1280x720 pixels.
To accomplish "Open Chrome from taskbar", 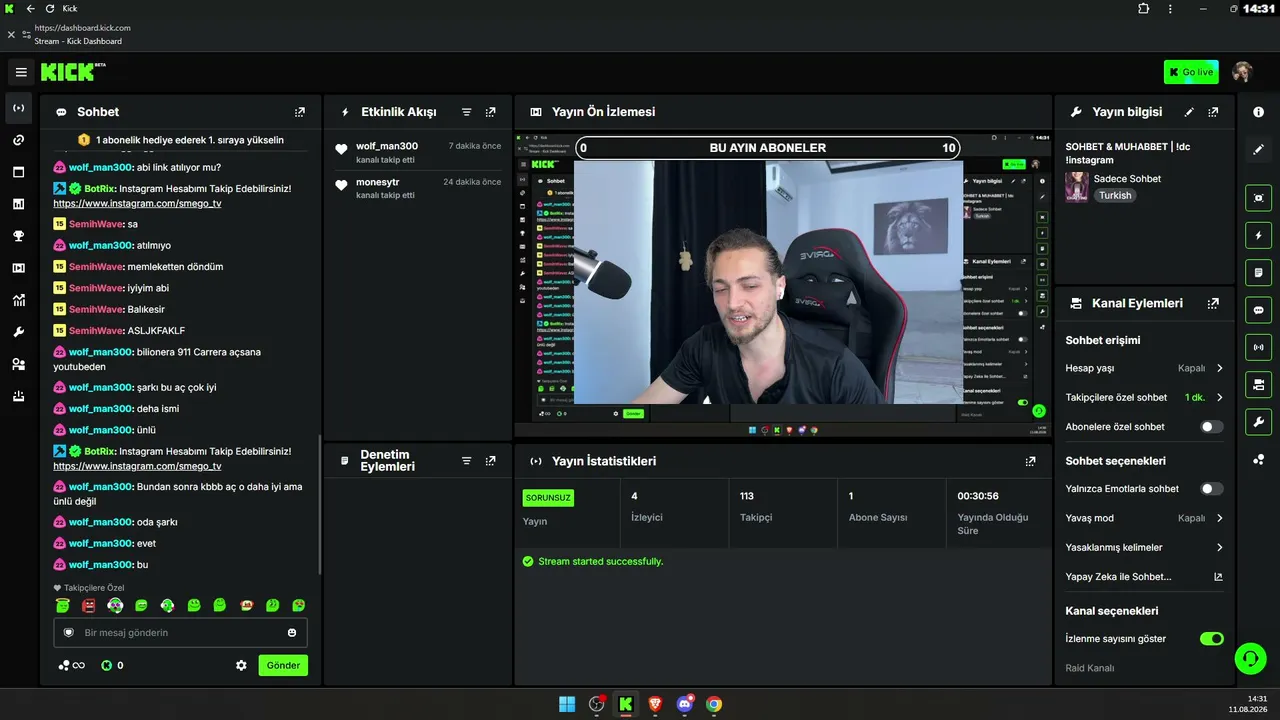I will click(713, 704).
